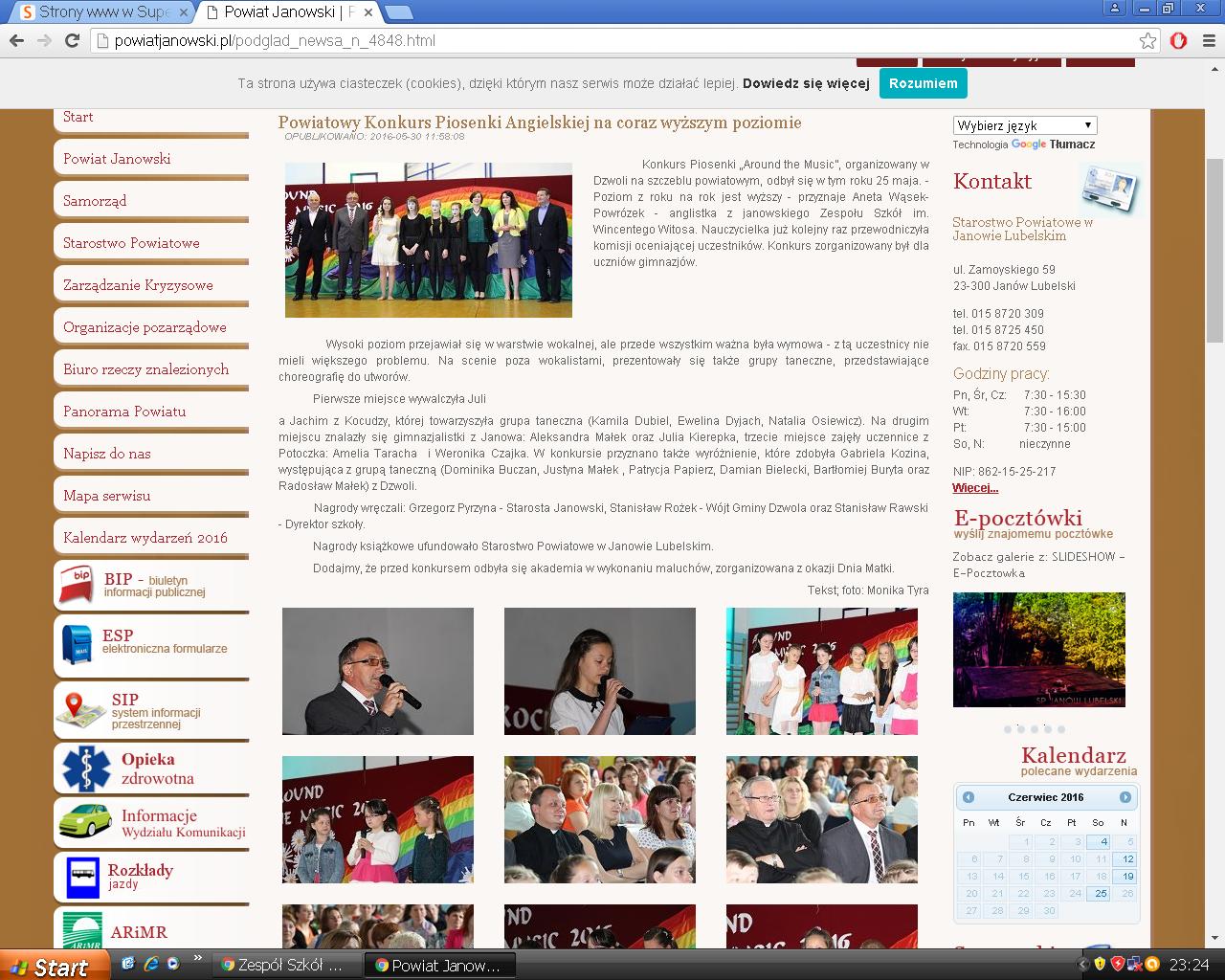Click the Opera extension icon in toolbar

(1179, 40)
